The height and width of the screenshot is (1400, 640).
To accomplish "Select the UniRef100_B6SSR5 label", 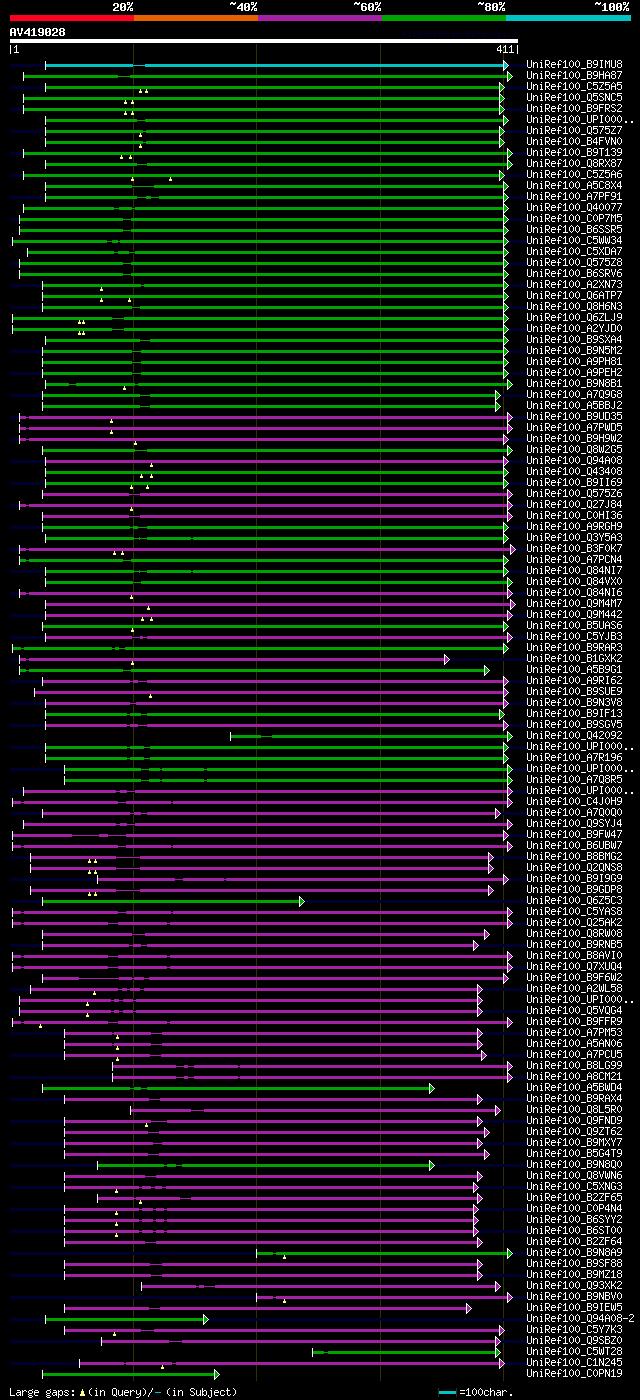I will click(574, 229).
